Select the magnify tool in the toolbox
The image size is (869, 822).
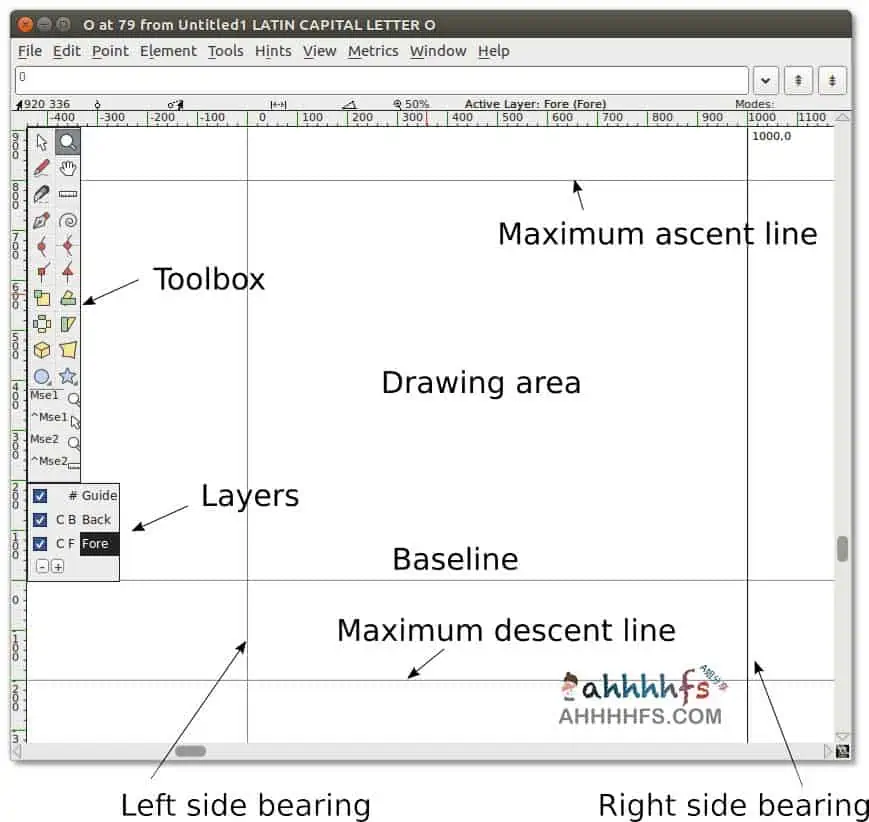click(66, 142)
